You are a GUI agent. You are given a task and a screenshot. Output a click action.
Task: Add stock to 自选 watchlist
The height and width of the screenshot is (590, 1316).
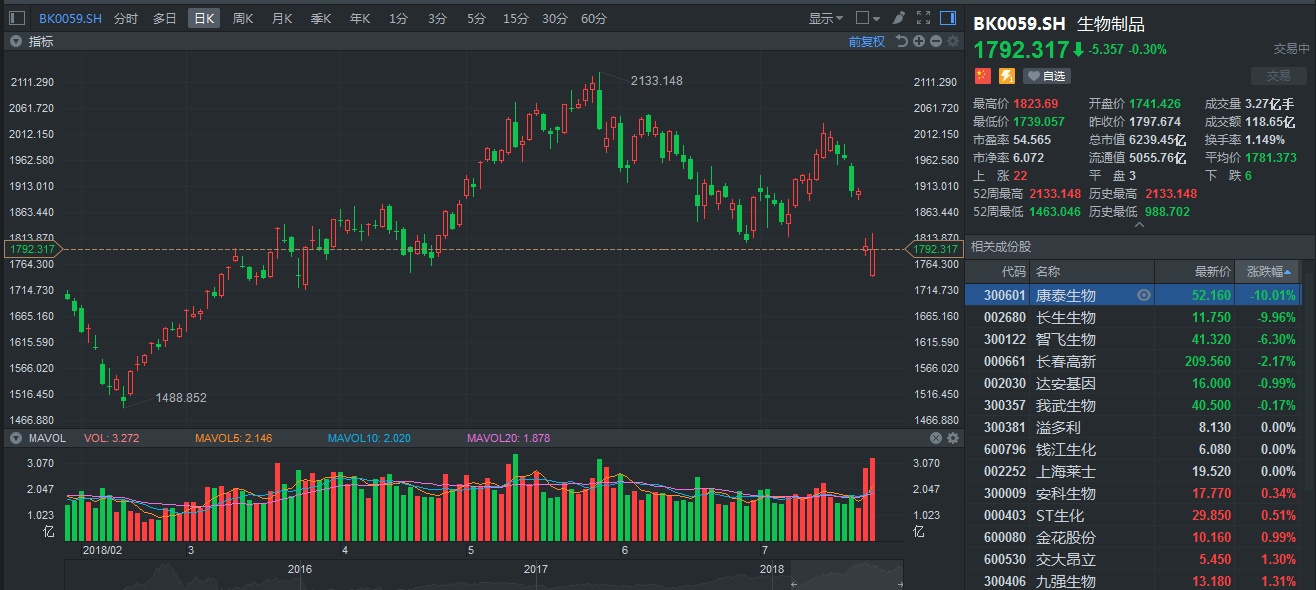pyautogui.click(x=1046, y=76)
